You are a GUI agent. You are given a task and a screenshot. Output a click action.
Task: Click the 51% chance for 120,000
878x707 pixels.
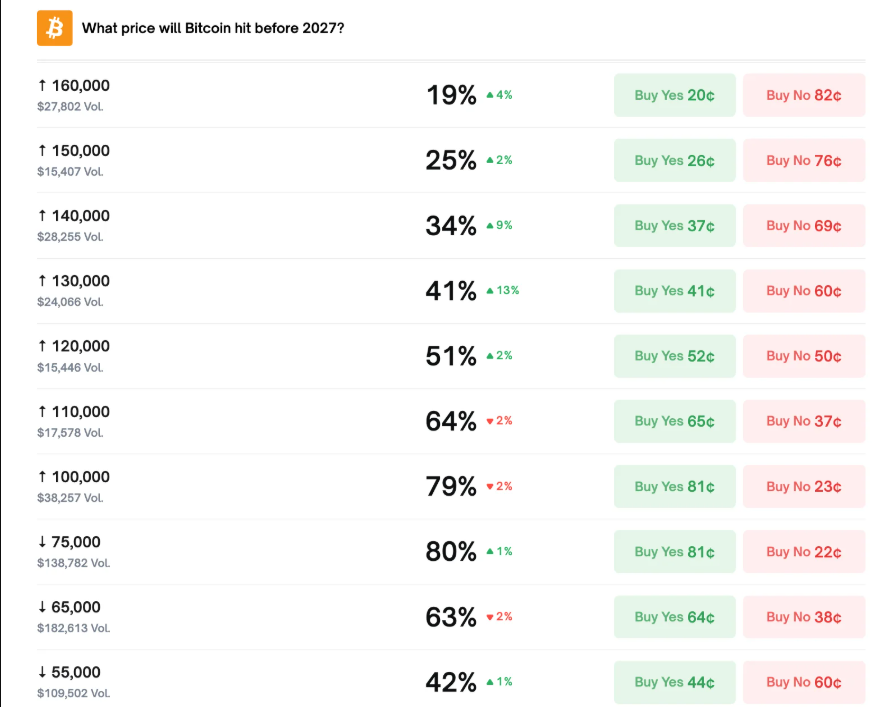click(x=451, y=356)
